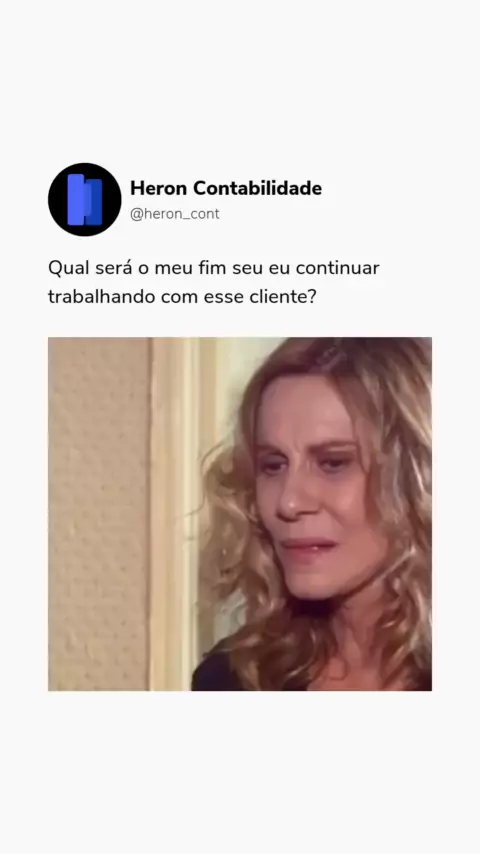
Task: Click the word 'Heron' in the account name
Action: point(159,188)
